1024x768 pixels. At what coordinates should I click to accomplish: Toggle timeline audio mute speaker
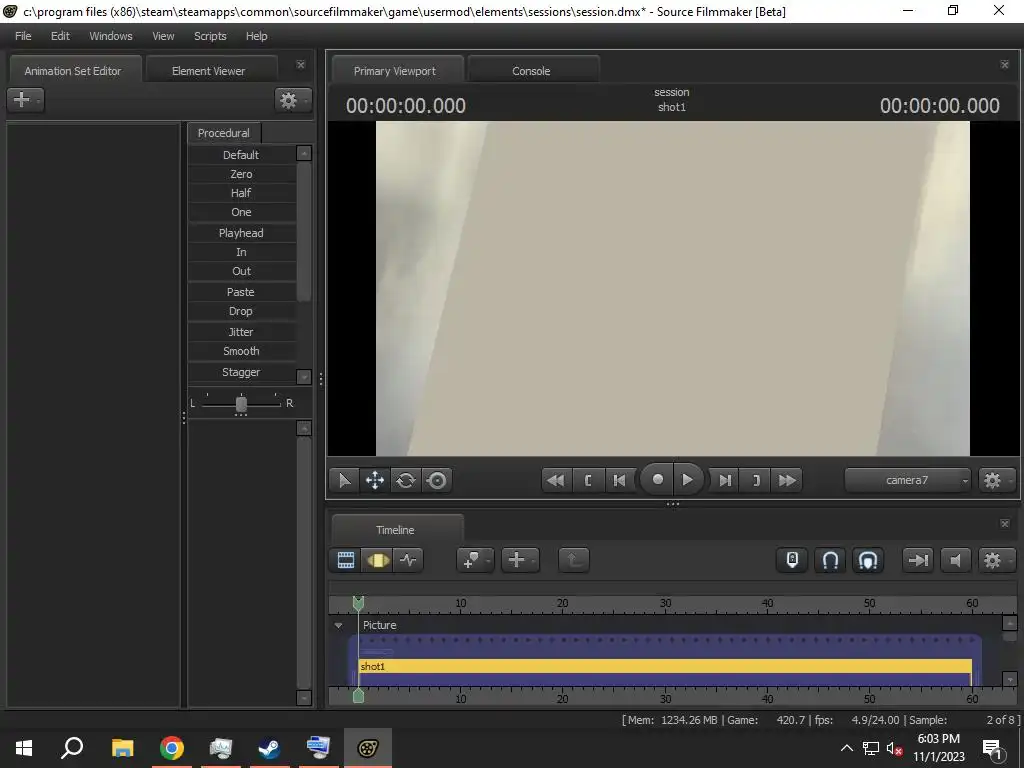click(955, 560)
